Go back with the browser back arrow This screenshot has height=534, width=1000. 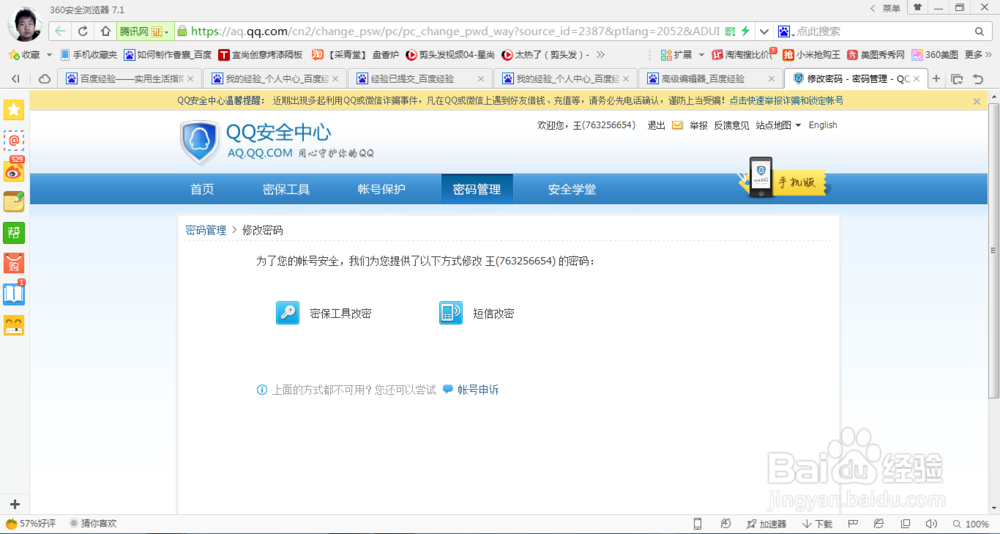pos(60,31)
